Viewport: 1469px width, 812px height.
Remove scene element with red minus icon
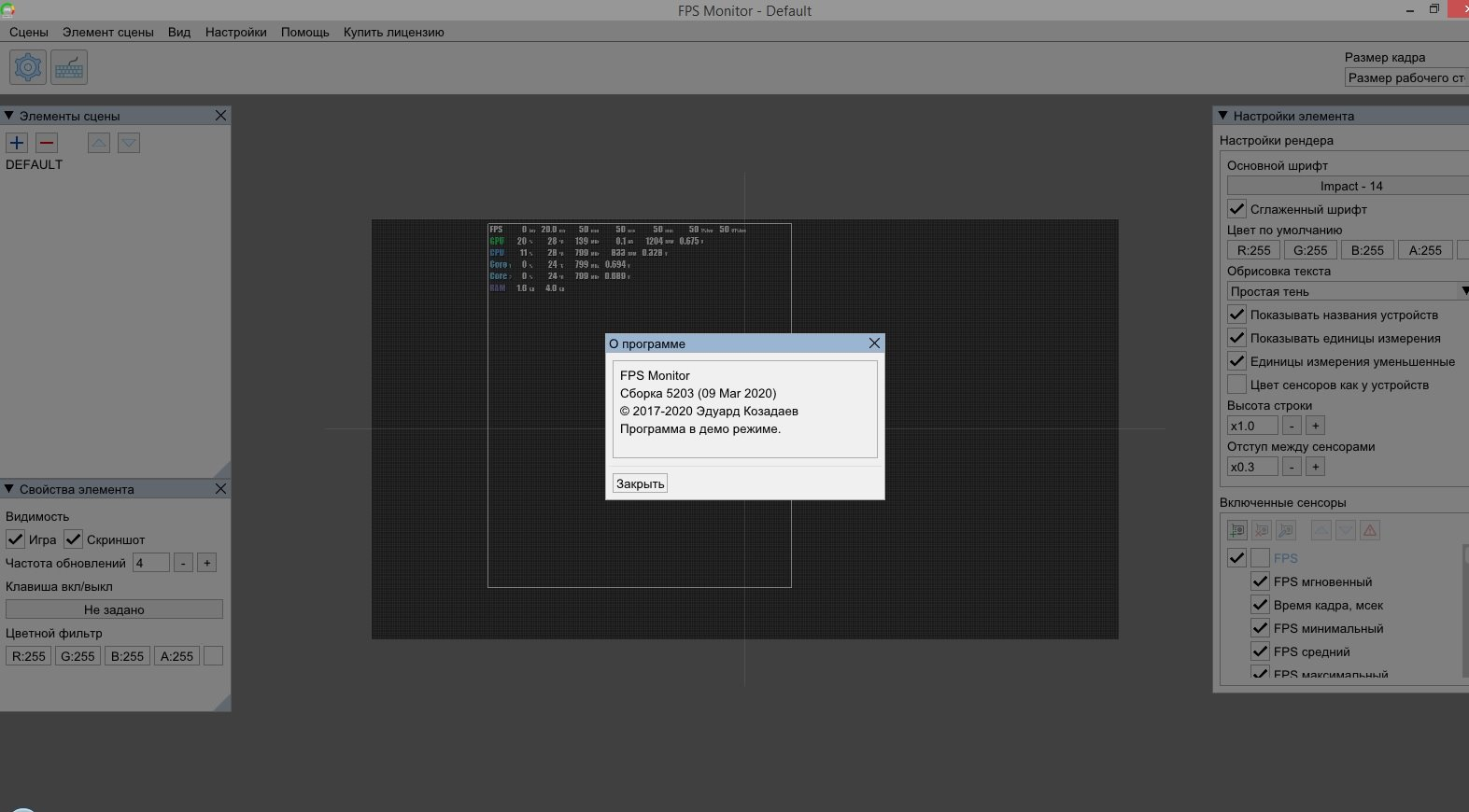(47, 143)
